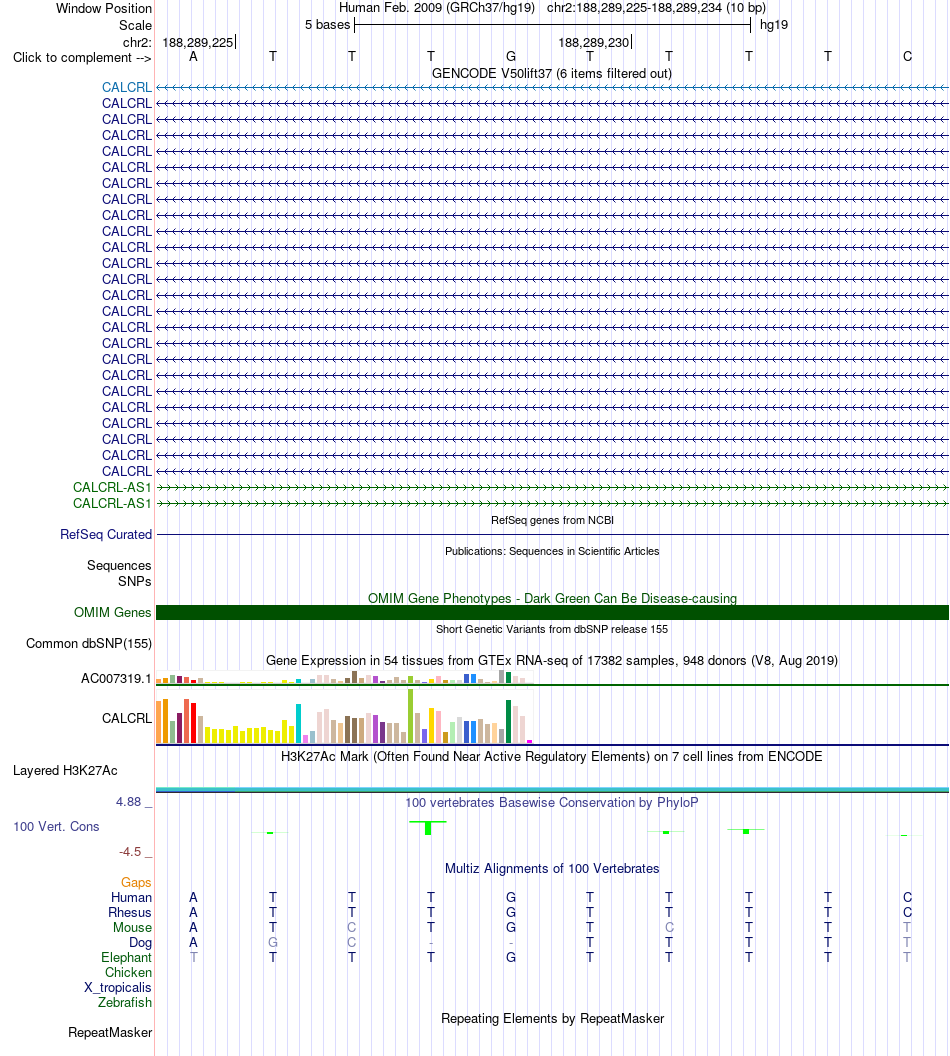This screenshot has height=1056, width=950.
Task: Open 'Short Genetic Variants from dbSNP' title
Action: [x=552, y=630]
